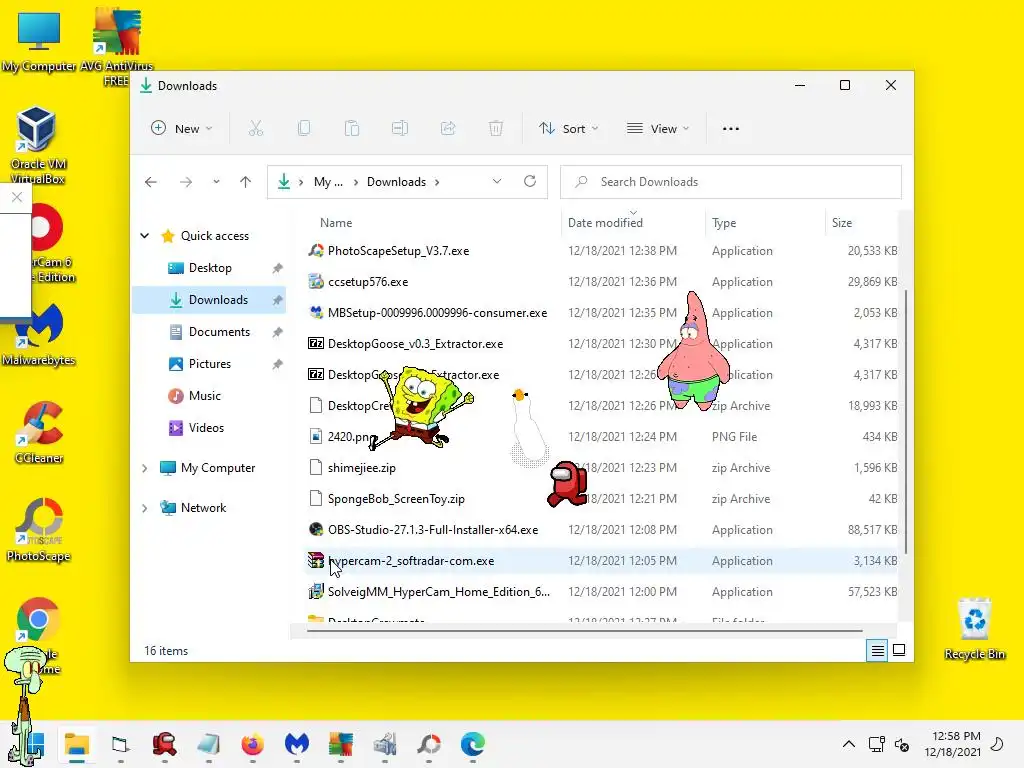Refresh the Downloads folder
The width and height of the screenshot is (1024, 768).
tap(530, 182)
